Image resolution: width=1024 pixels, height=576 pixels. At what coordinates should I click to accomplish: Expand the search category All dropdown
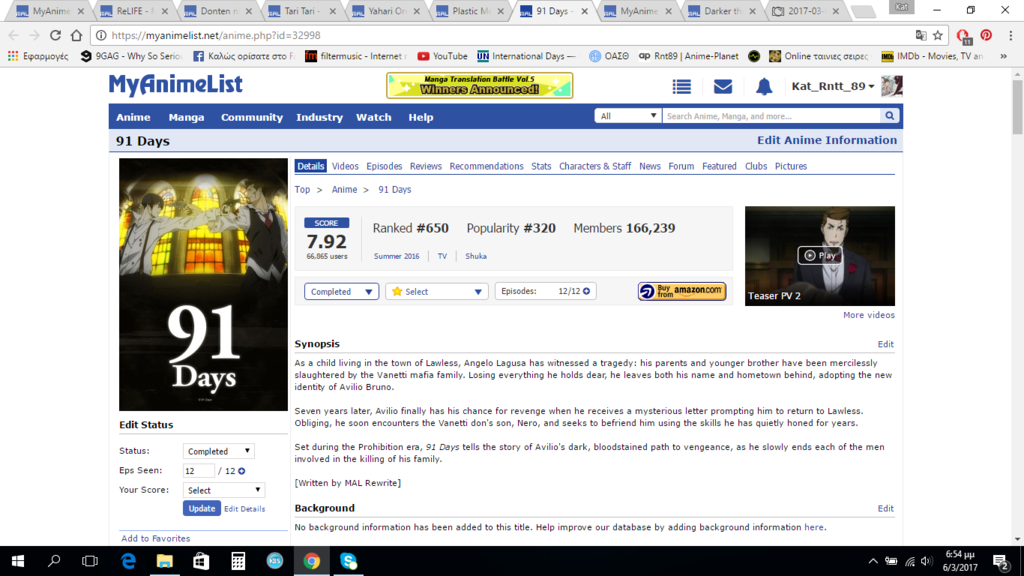click(627, 116)
